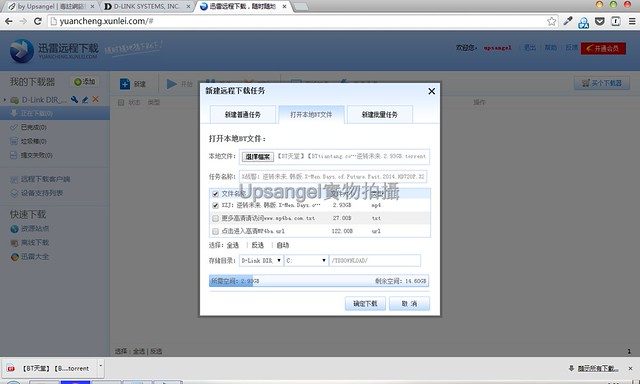Click the eyedropper extension icon
The width and height of the screenshot is (640, 384).
(x=568, y=21)
